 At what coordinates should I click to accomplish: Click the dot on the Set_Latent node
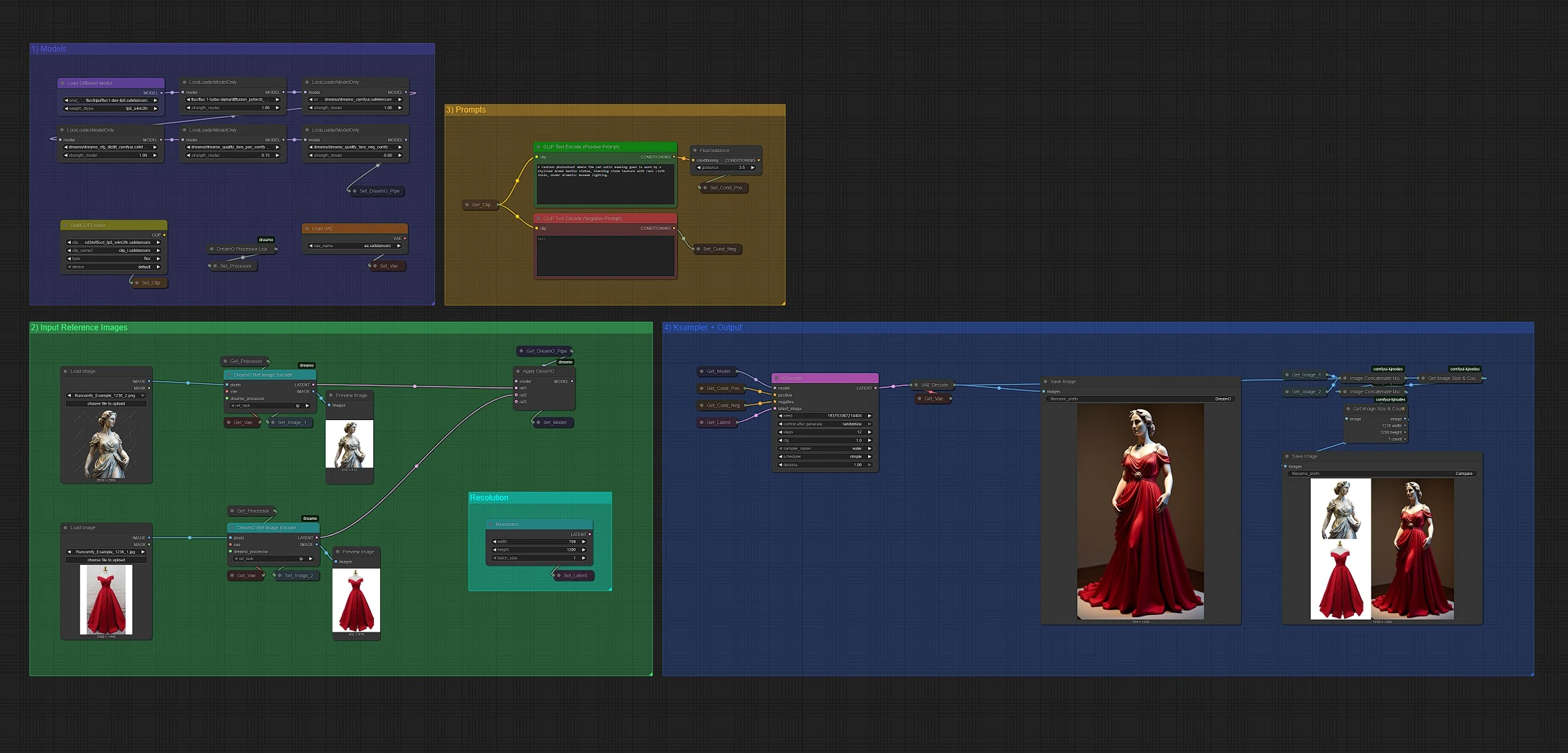point(559,575)
